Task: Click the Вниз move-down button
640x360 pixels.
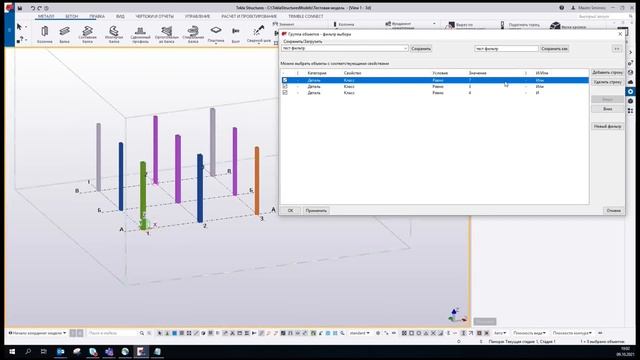Action: [607, 109]
